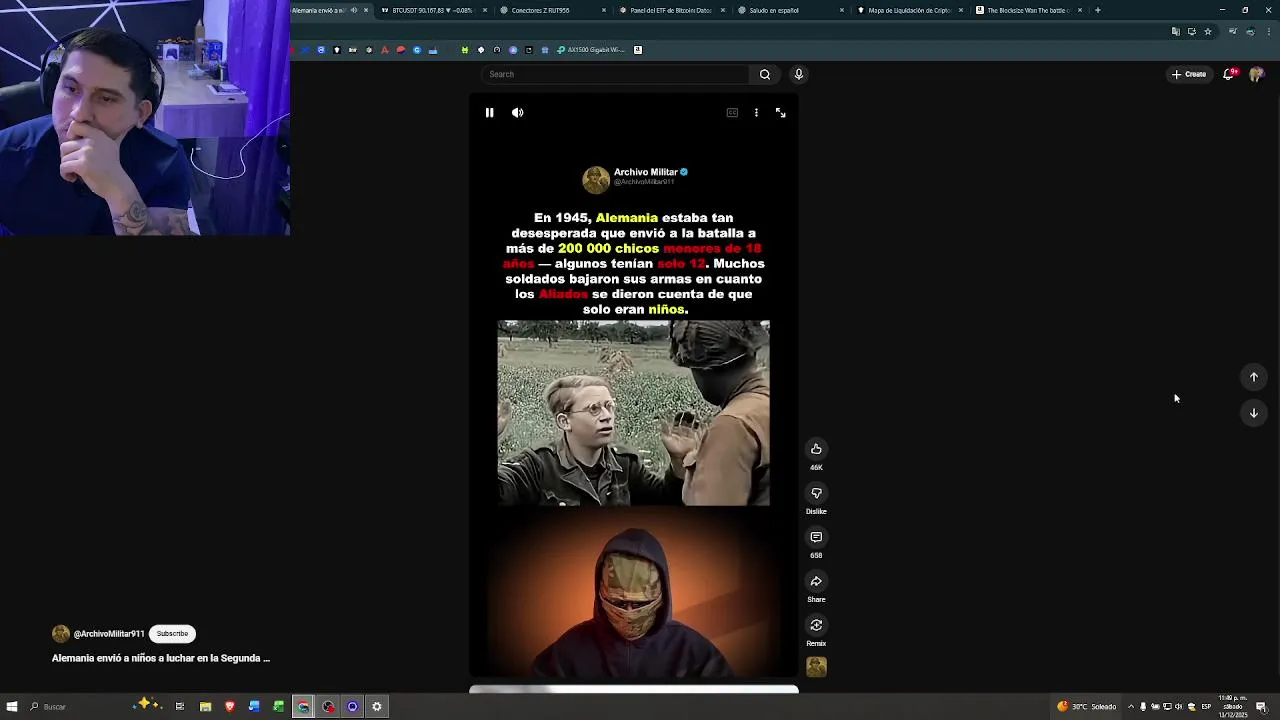Go to previous Short with up arrow
This screenshot has width=1280, height=720.
pos(1253,377)
